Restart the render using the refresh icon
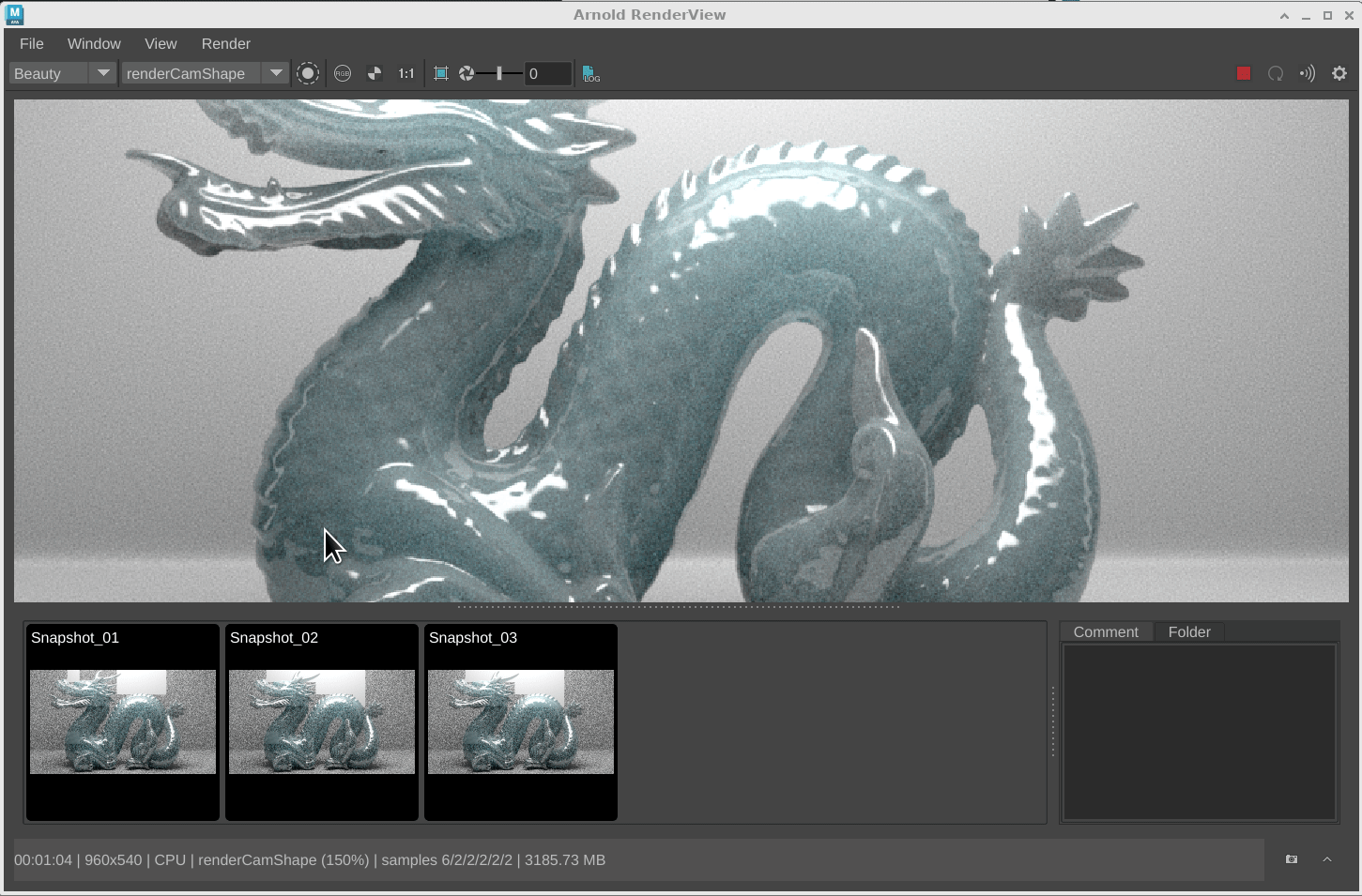 pyautogui.click(x=1276, y=73)
